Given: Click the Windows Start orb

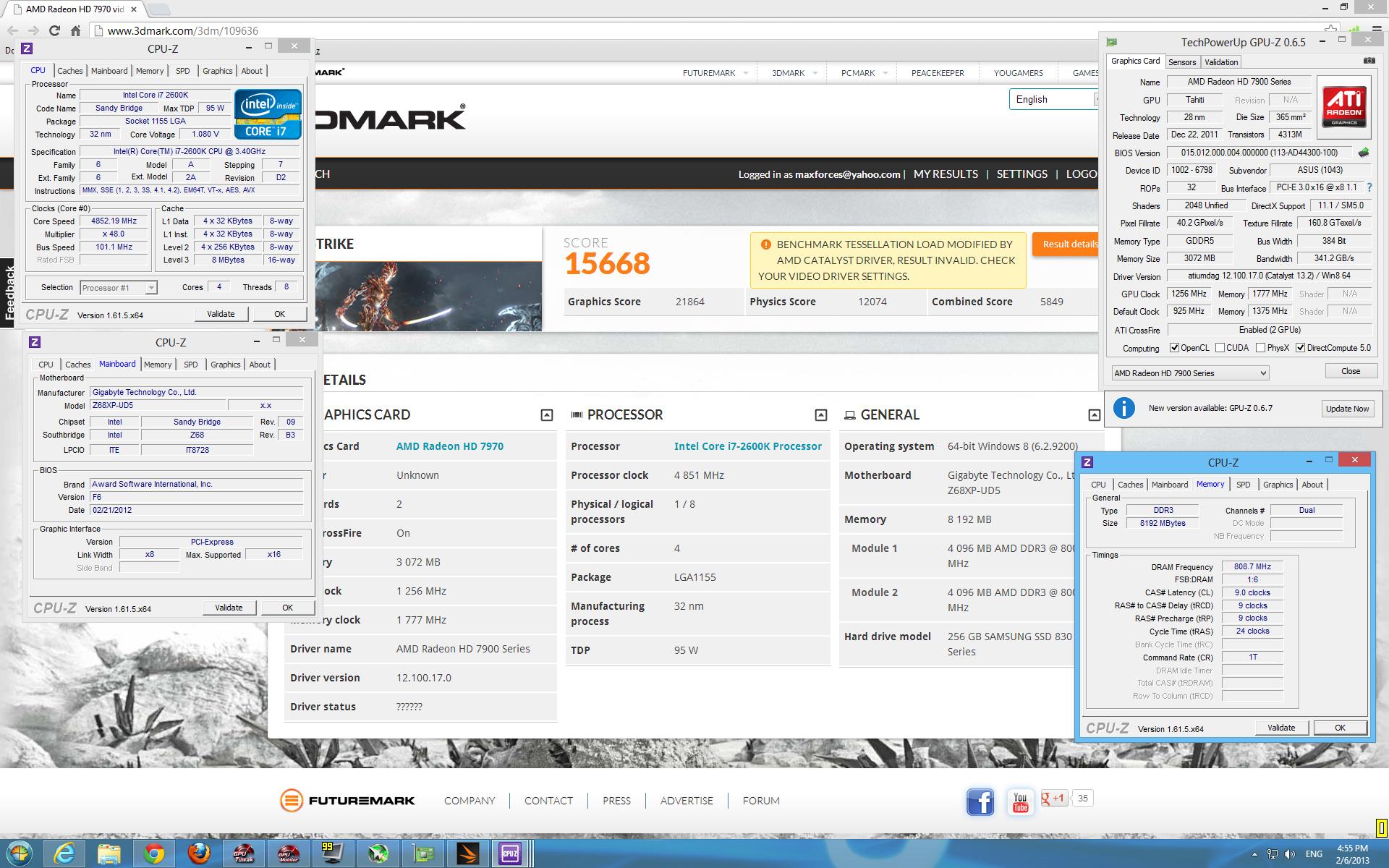Looking at the screenshot, I should 20,854.
